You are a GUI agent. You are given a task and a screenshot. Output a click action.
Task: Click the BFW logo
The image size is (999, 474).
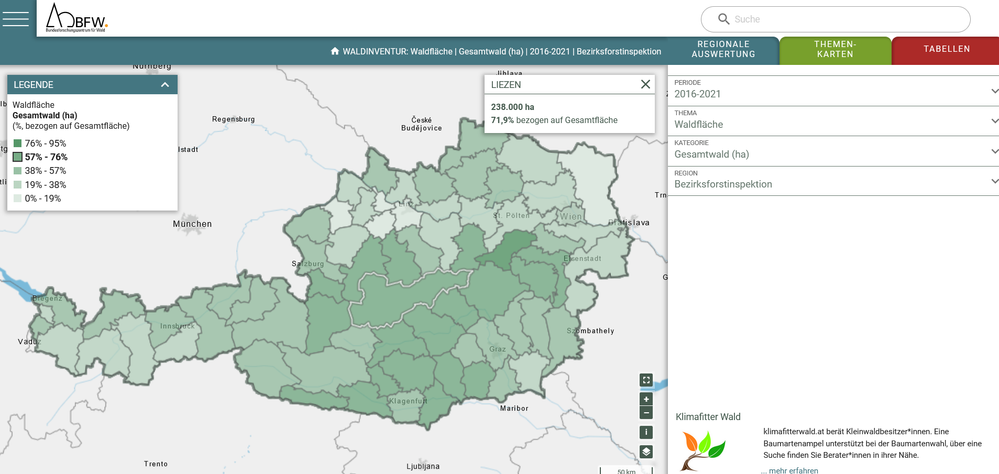(x=77, y=18)
